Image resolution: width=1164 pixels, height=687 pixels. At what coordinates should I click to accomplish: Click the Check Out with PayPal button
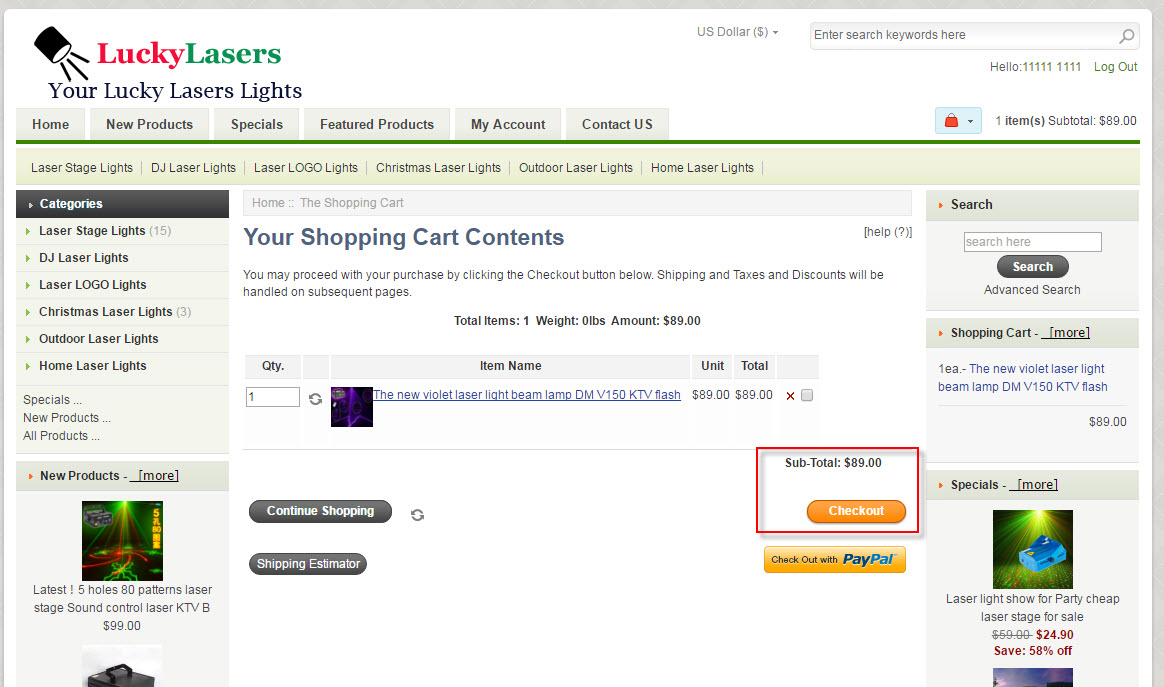(834, 560)
